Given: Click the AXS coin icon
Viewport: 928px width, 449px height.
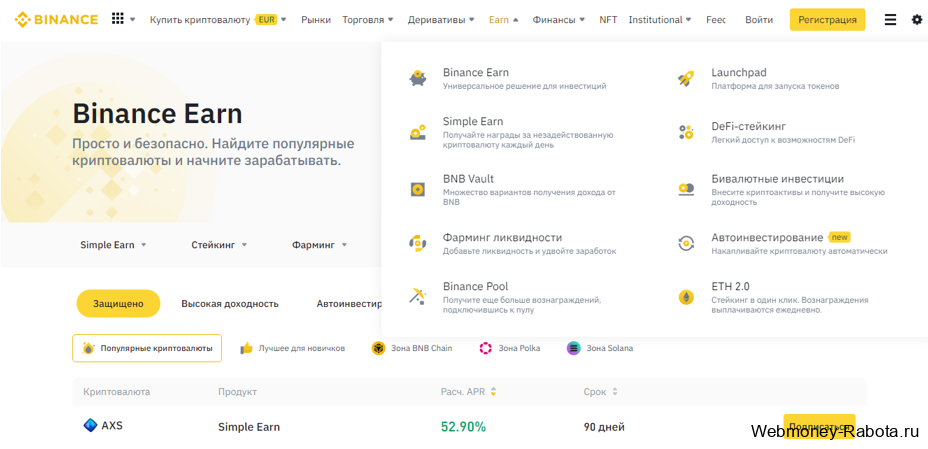Looking at the screenshot, I should [90, 425].
